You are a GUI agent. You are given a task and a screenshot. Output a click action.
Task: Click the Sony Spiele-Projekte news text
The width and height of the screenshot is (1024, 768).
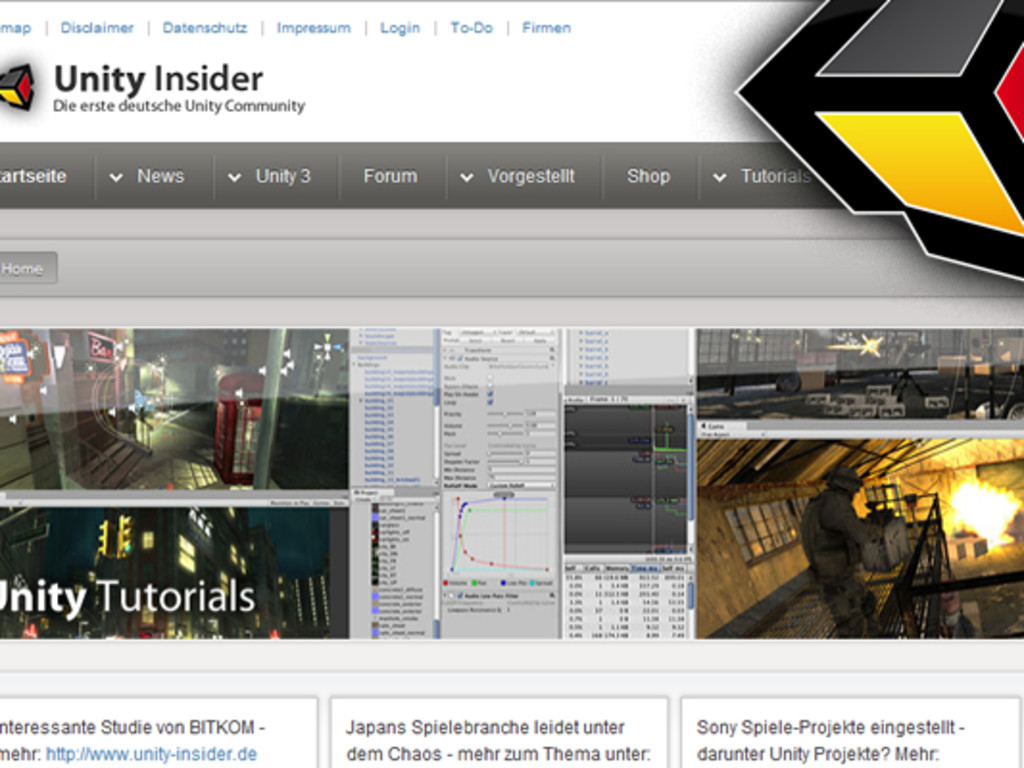click(x=830, y=741)
